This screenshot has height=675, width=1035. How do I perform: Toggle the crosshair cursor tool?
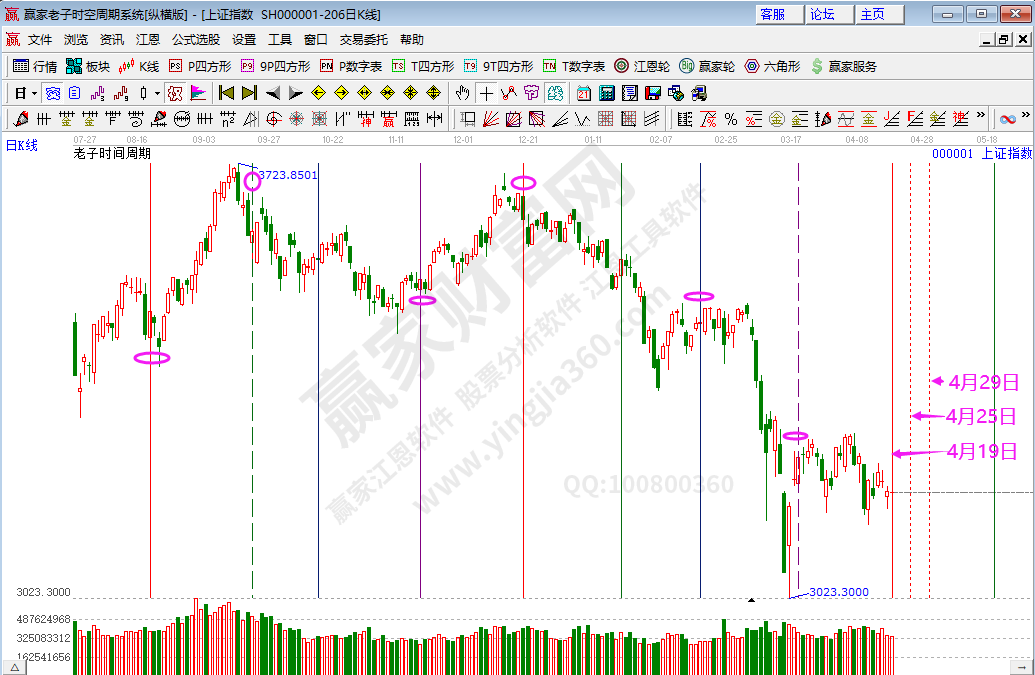[486, 93]
